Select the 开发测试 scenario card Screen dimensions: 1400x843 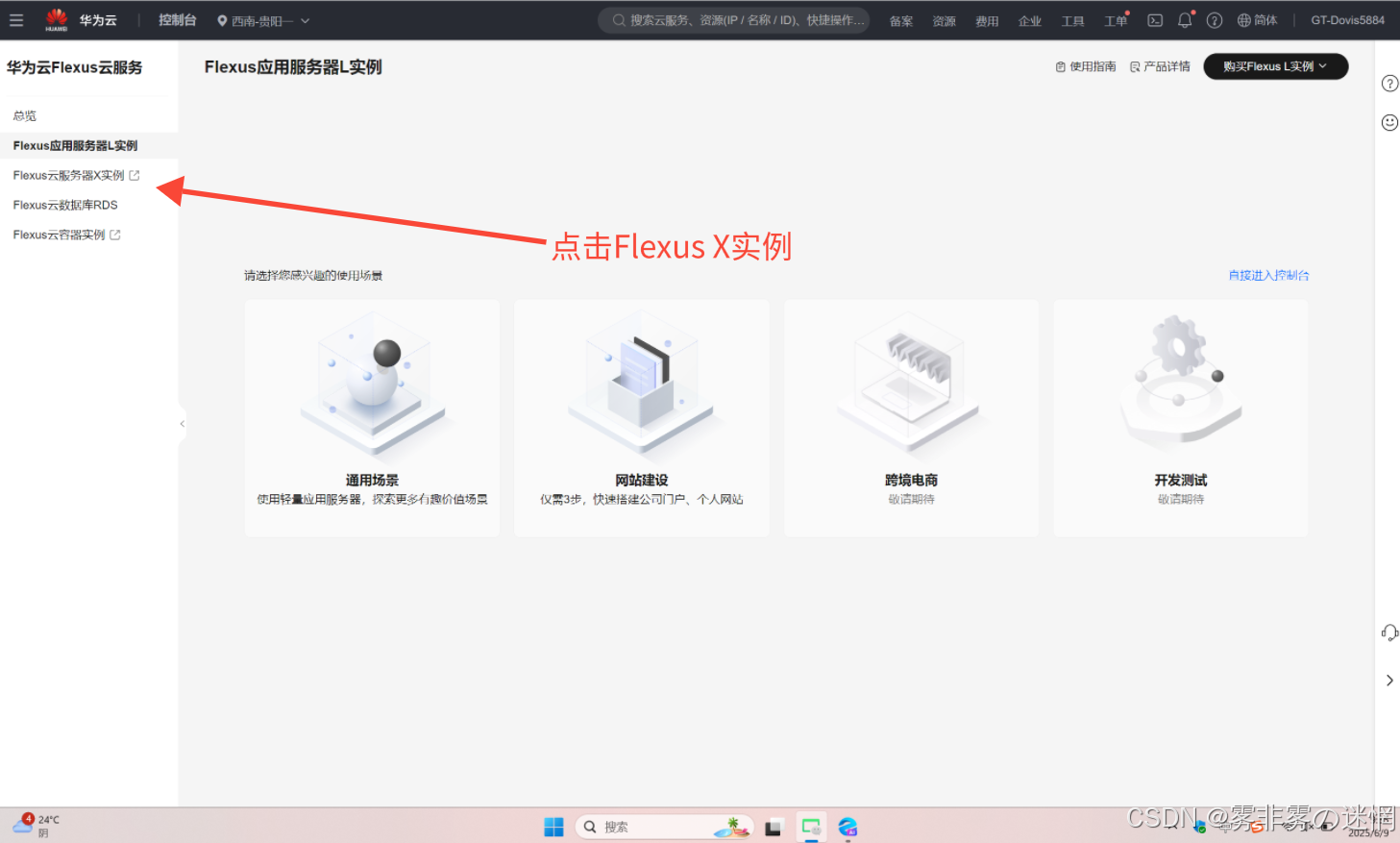1181,418
